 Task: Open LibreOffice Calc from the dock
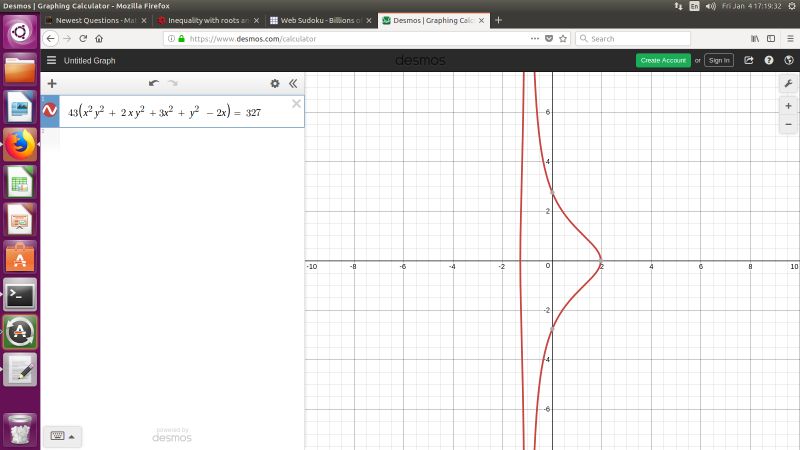click(20, 182)
